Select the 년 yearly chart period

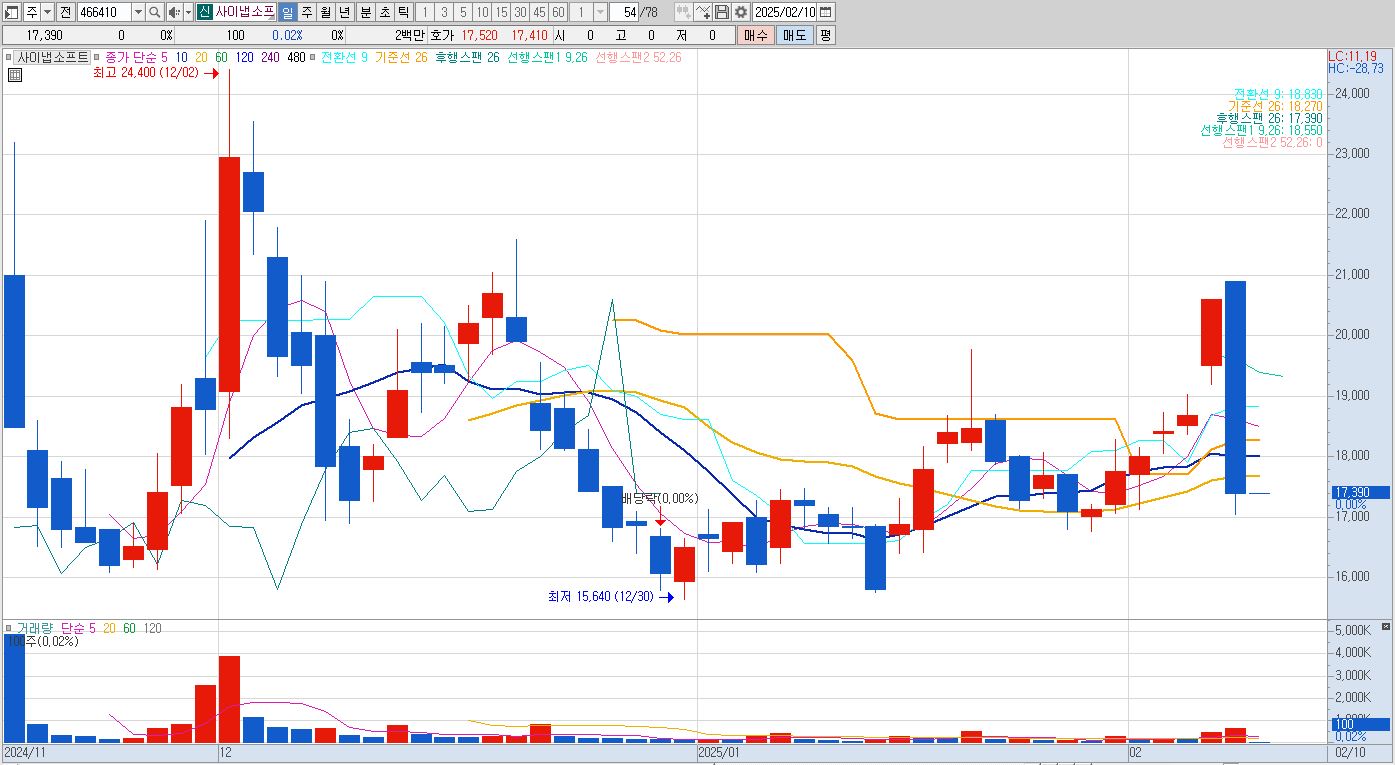click(x=344, y=12)
